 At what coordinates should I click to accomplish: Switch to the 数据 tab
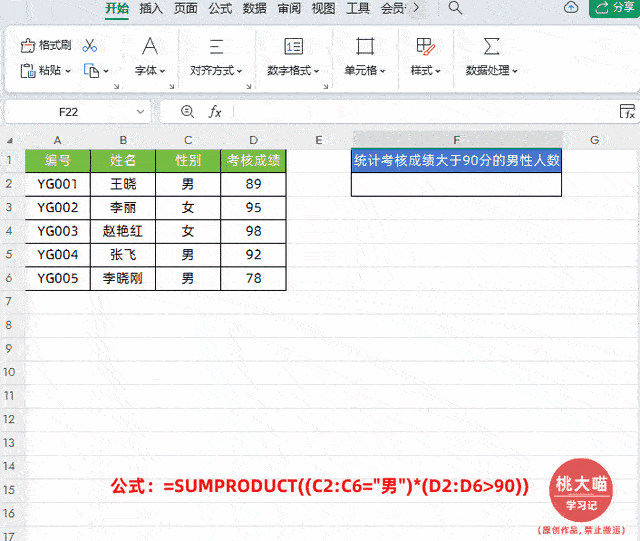255,8
